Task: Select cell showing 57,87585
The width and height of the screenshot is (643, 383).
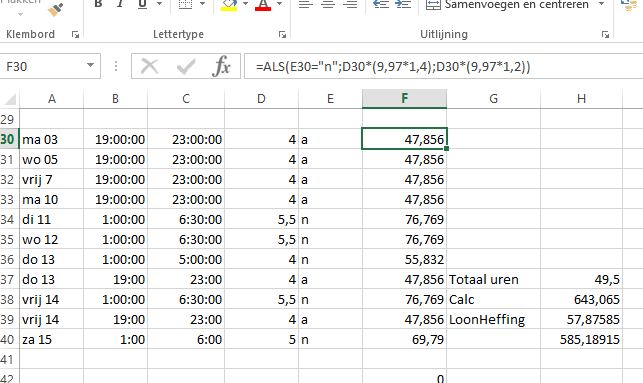Action: [581, 319]
